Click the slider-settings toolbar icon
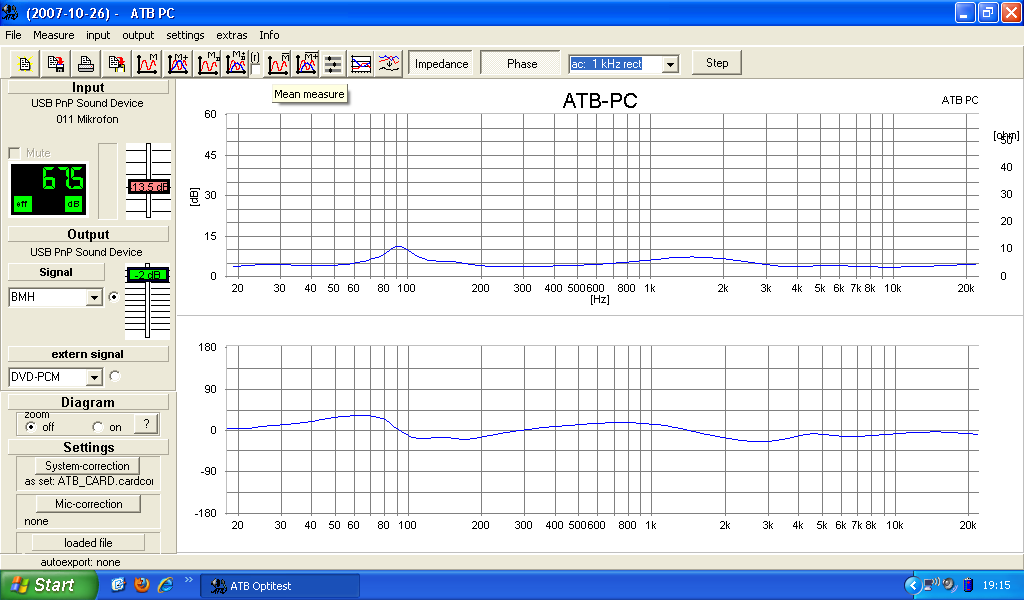Viewport: 1024px width, 600px height. [x=333, y=64]
